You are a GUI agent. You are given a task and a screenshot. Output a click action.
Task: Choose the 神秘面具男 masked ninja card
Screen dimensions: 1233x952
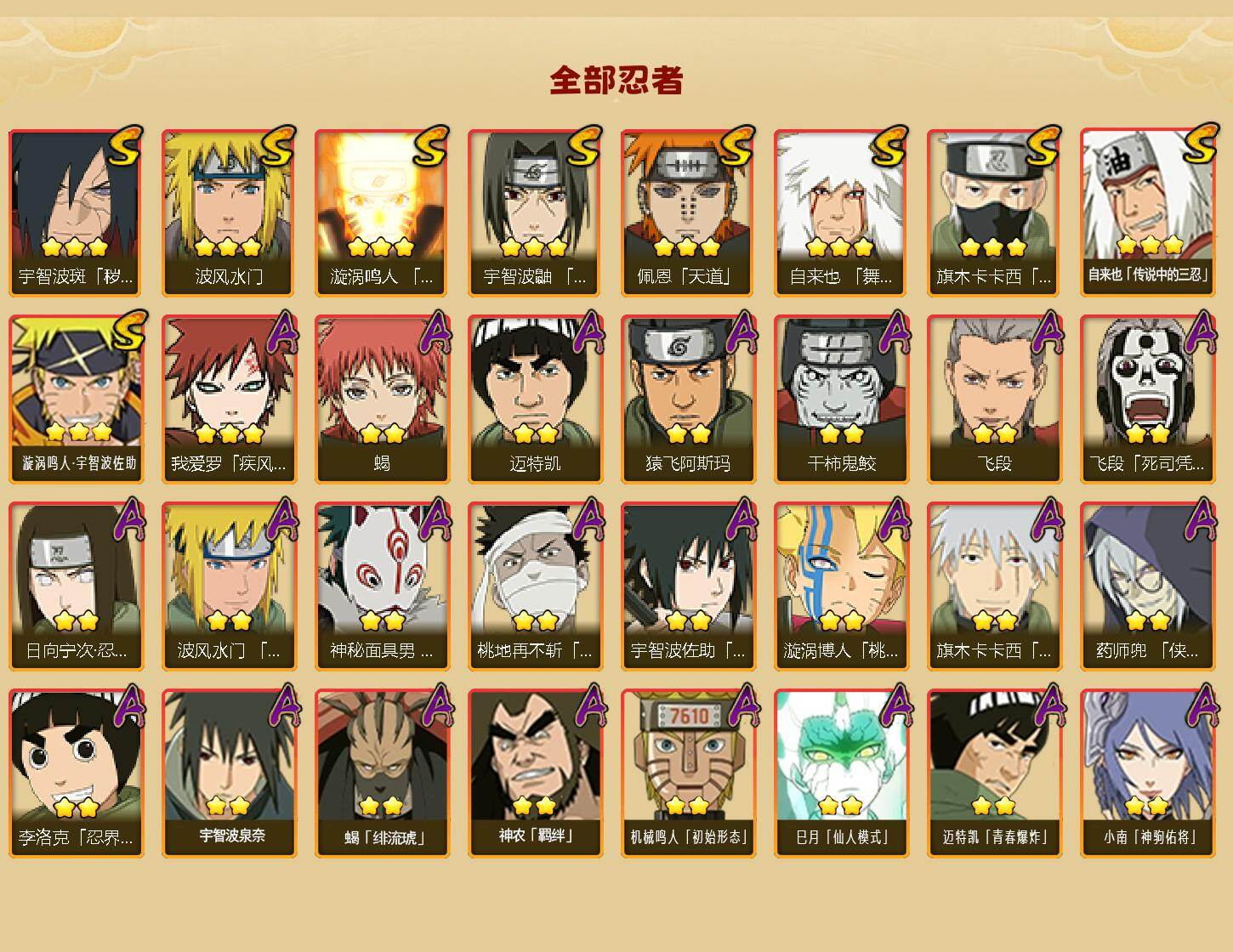coord(382,586)
